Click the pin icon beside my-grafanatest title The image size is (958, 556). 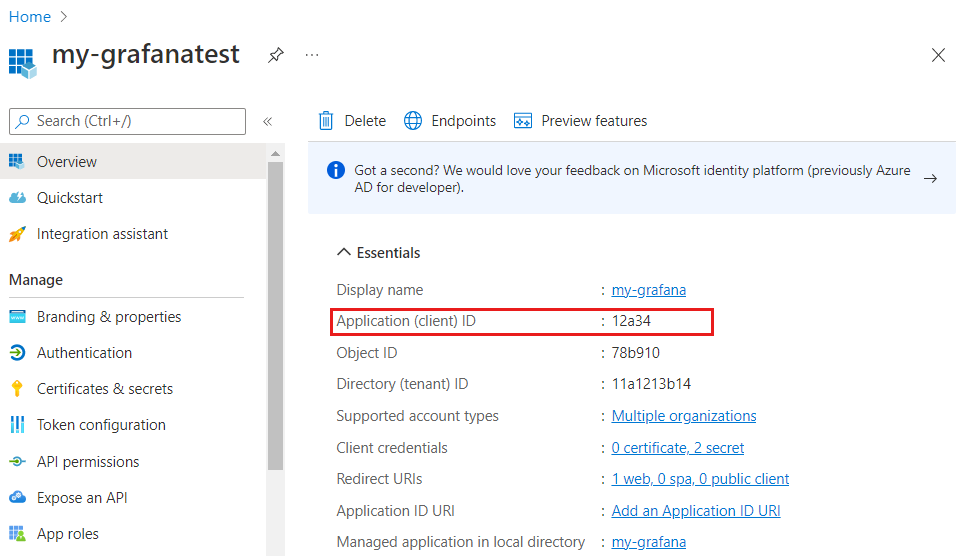(275, 55)
